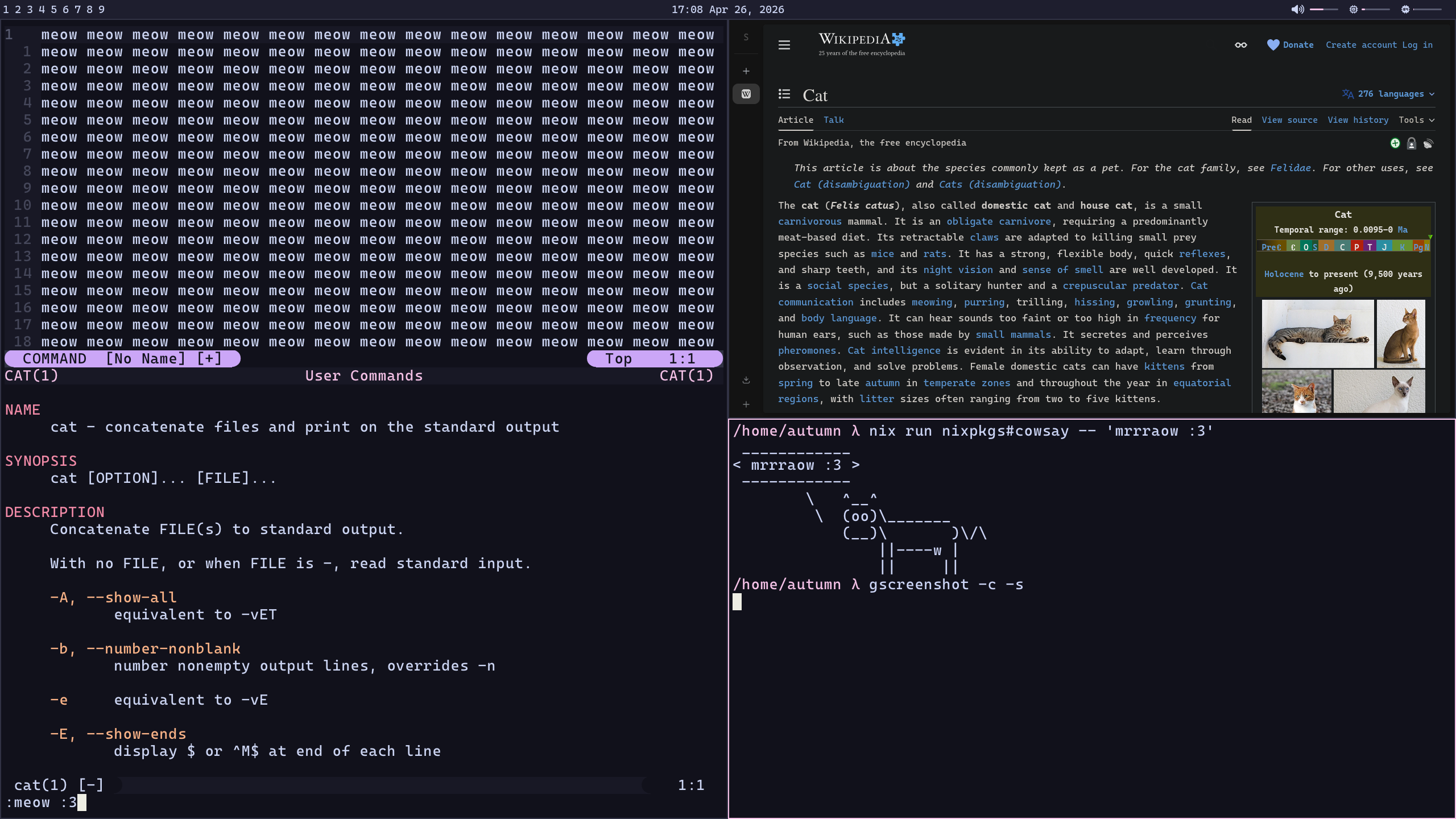
Task: Open the obligate carnivore link
Action: point(999,221)
